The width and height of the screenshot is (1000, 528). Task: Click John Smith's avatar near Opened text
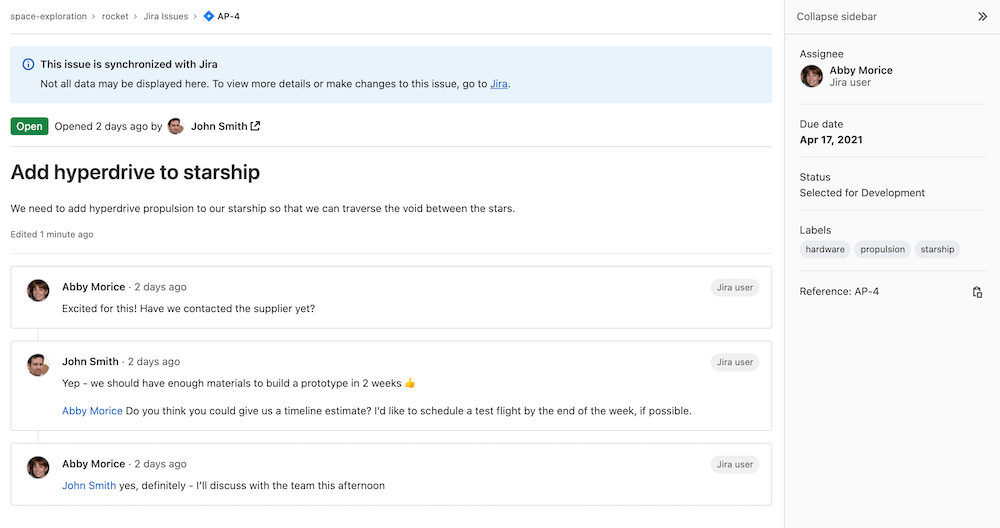tap(176, 127)
